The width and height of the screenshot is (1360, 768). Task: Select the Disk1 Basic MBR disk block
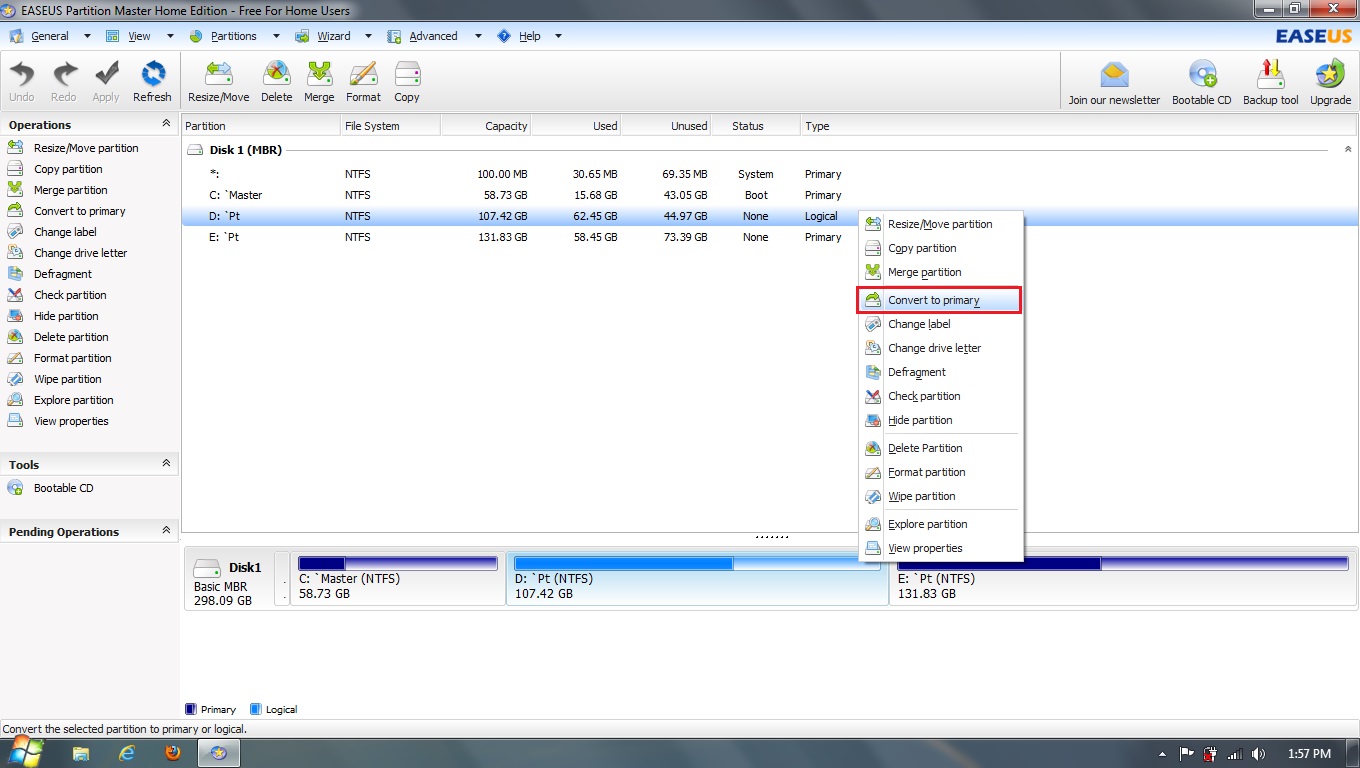click(229, 579)
